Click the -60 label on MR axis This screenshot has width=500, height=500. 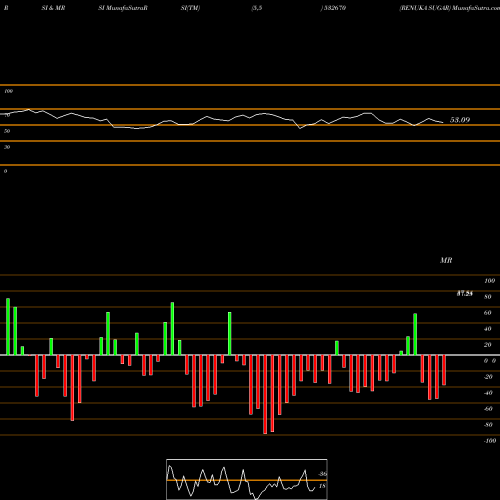point(488,409)
